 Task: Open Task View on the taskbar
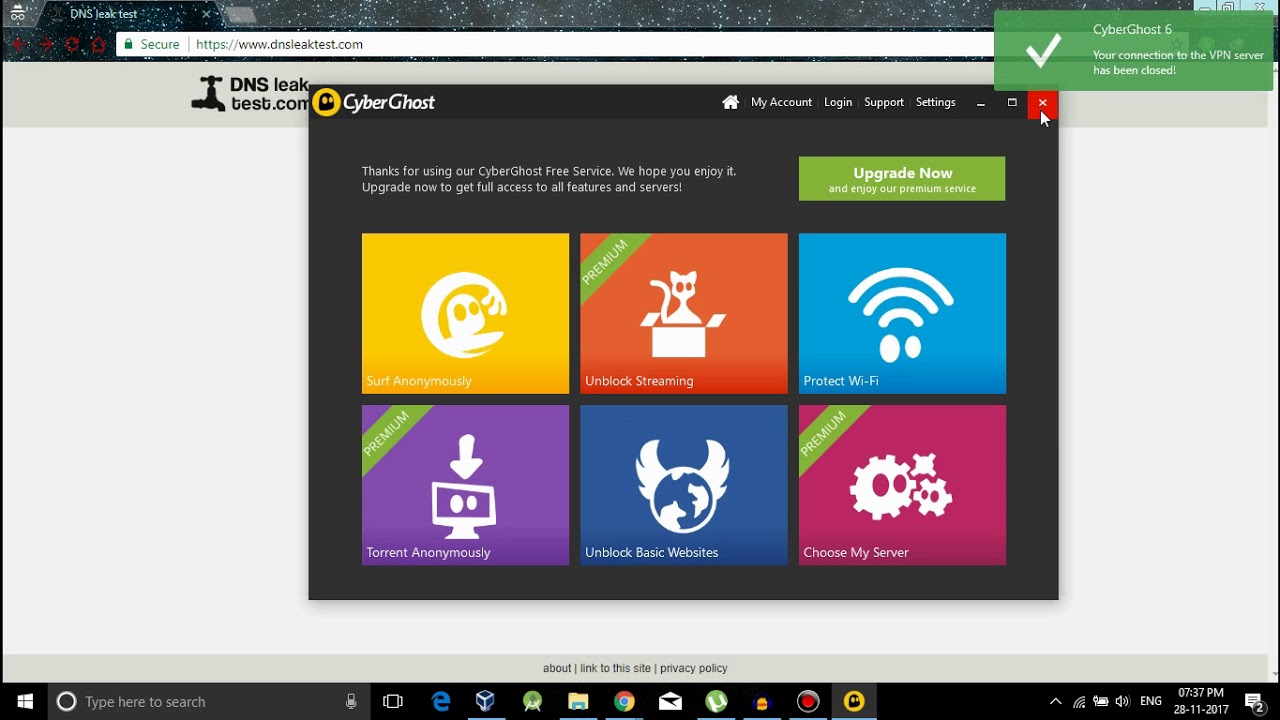(x=393, y=702)
